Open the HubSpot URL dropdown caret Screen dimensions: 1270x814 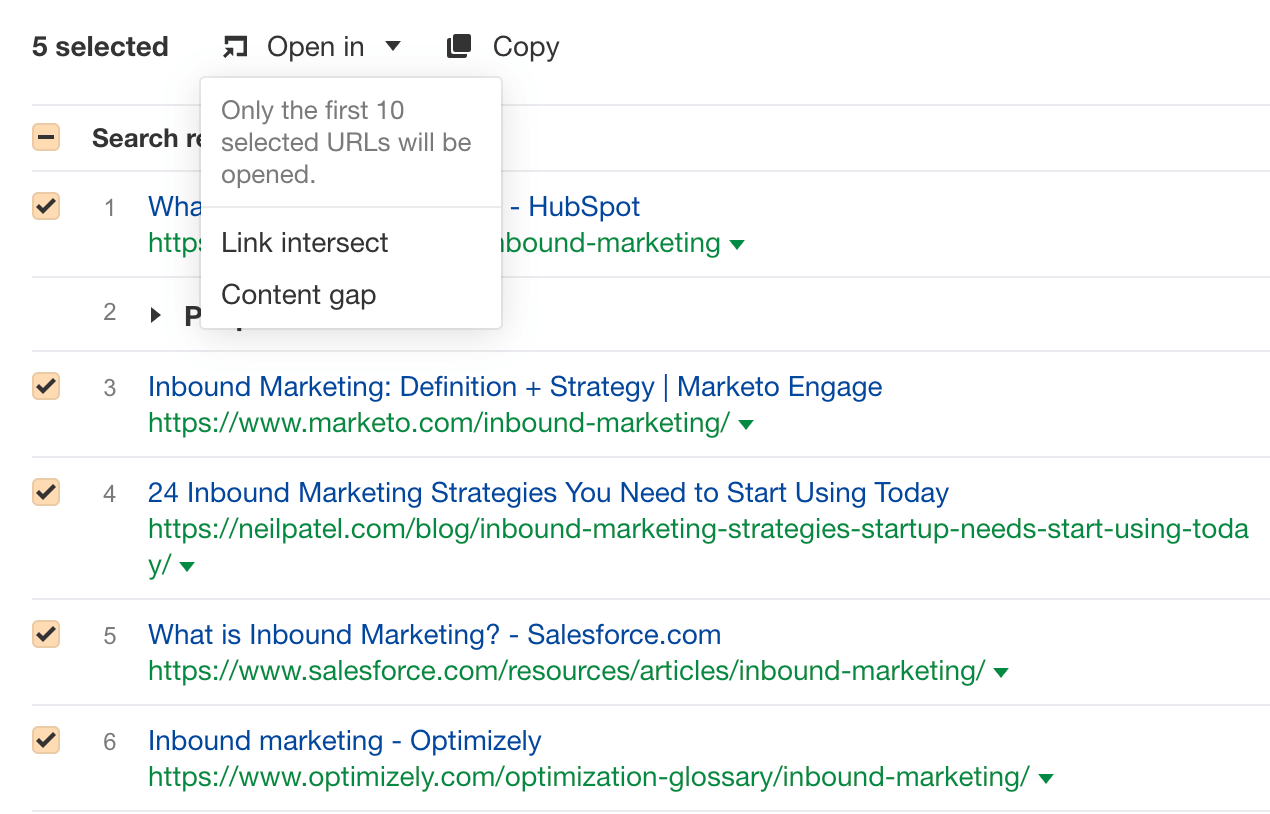(737, 243)
